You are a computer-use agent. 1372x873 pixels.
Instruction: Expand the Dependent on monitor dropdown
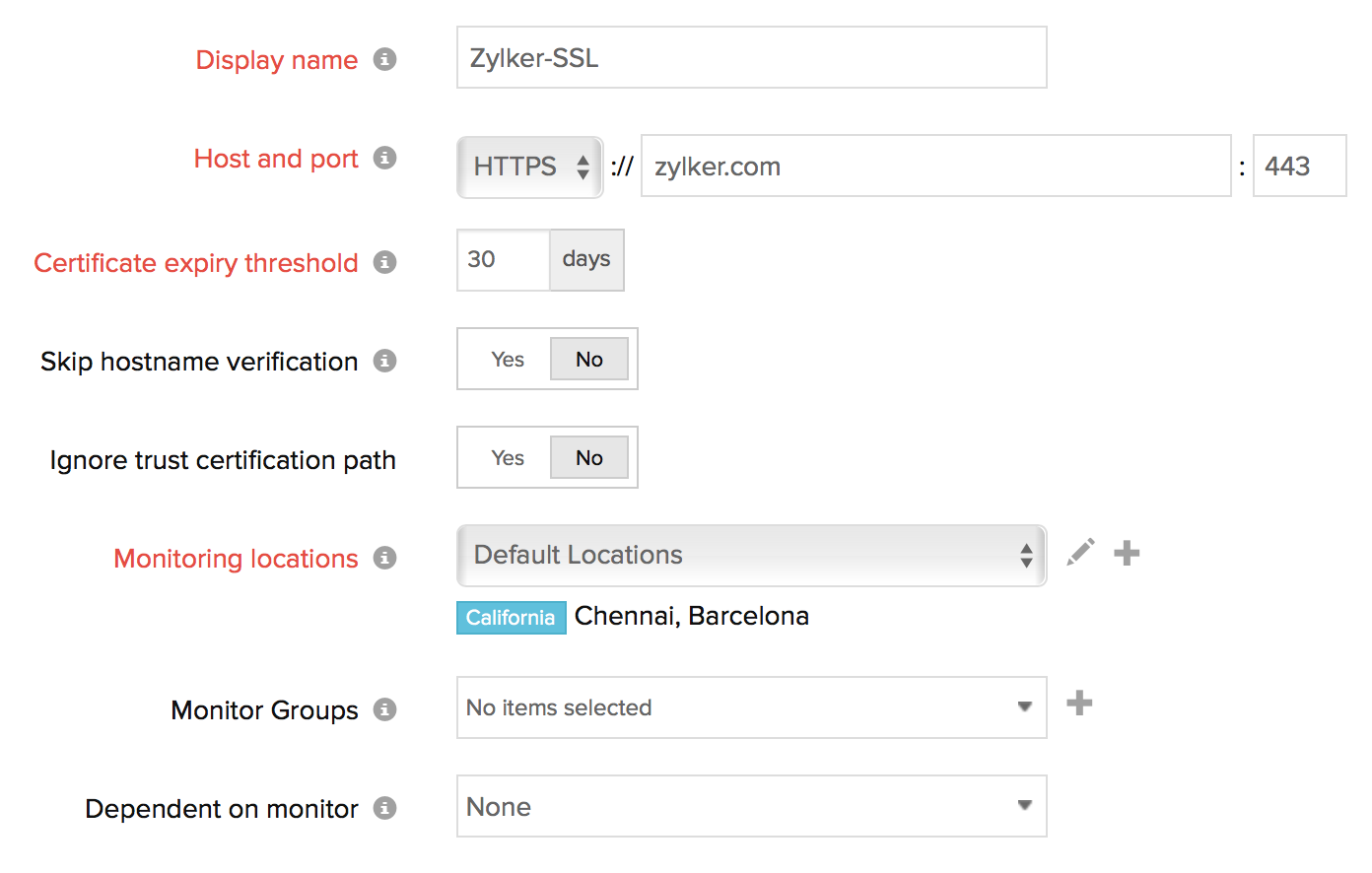pos(750,806)
